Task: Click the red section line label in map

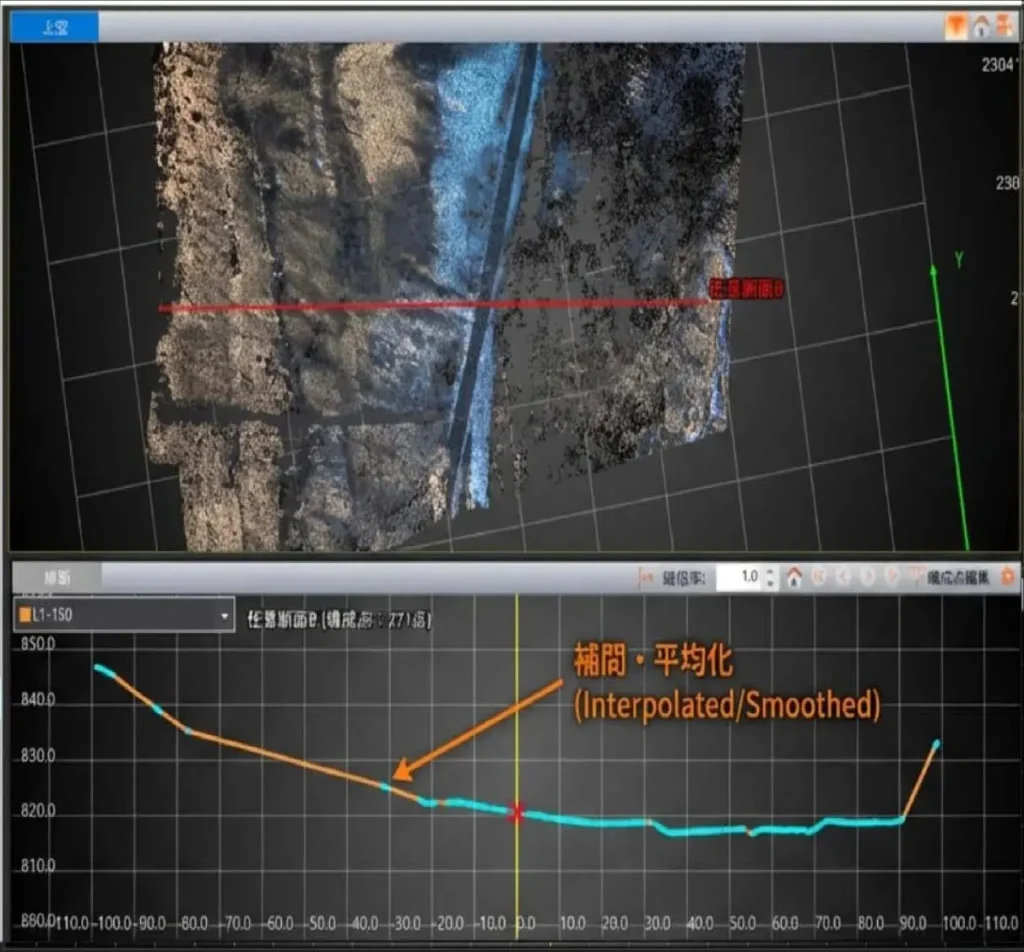Action: (x=746, y=289)
